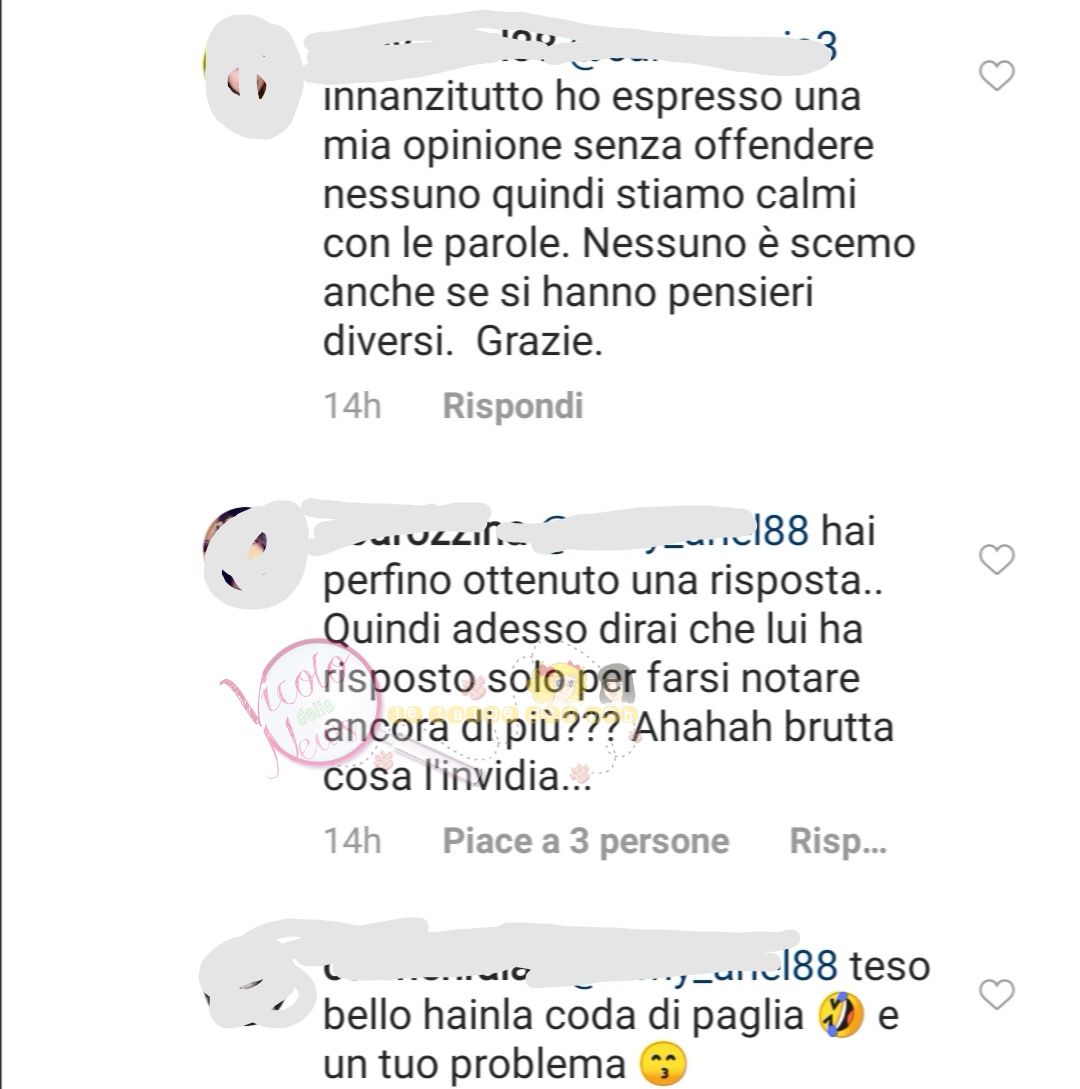Viewport: 1080px width, 1089px height.
Task: Click 14h timestamp under 'Grazie.' comment
Action: pos(352,406)
